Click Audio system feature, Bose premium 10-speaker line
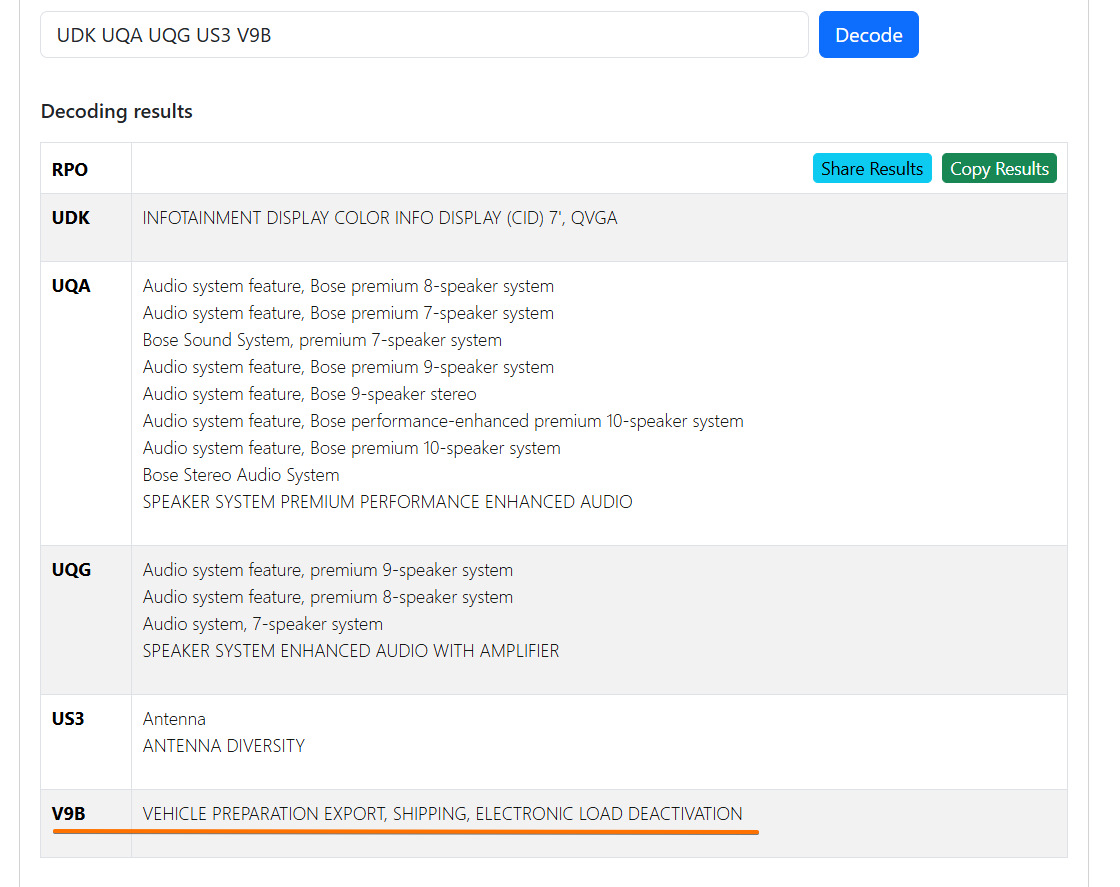The height and width of the screenshot is (887, 1120). click(351, 448)
